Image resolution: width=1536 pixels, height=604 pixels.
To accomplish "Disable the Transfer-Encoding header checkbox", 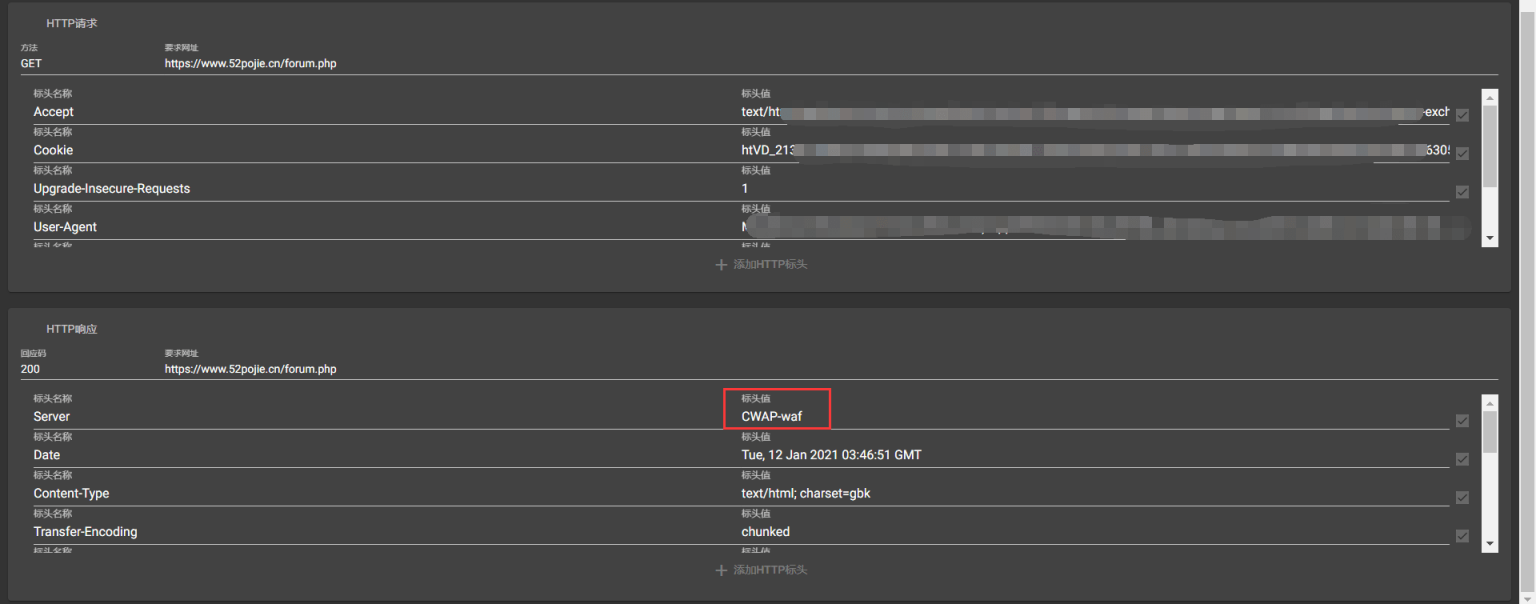I will tap(1462, 536).
